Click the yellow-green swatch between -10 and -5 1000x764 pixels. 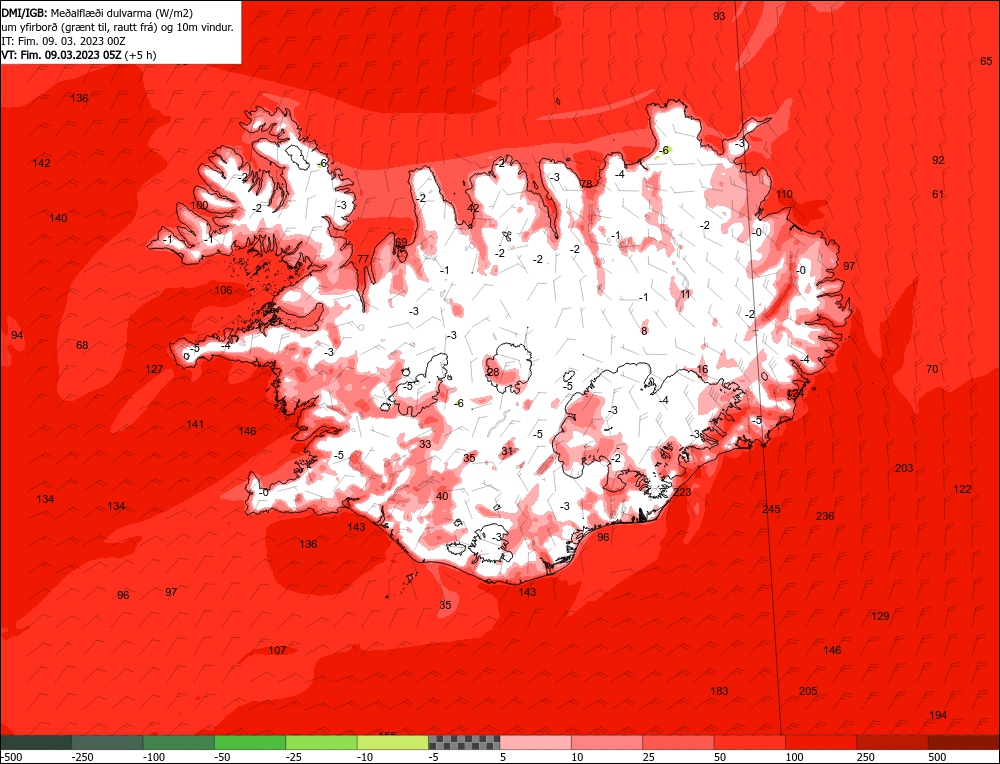pyautogui.click(x=393, y=742)
